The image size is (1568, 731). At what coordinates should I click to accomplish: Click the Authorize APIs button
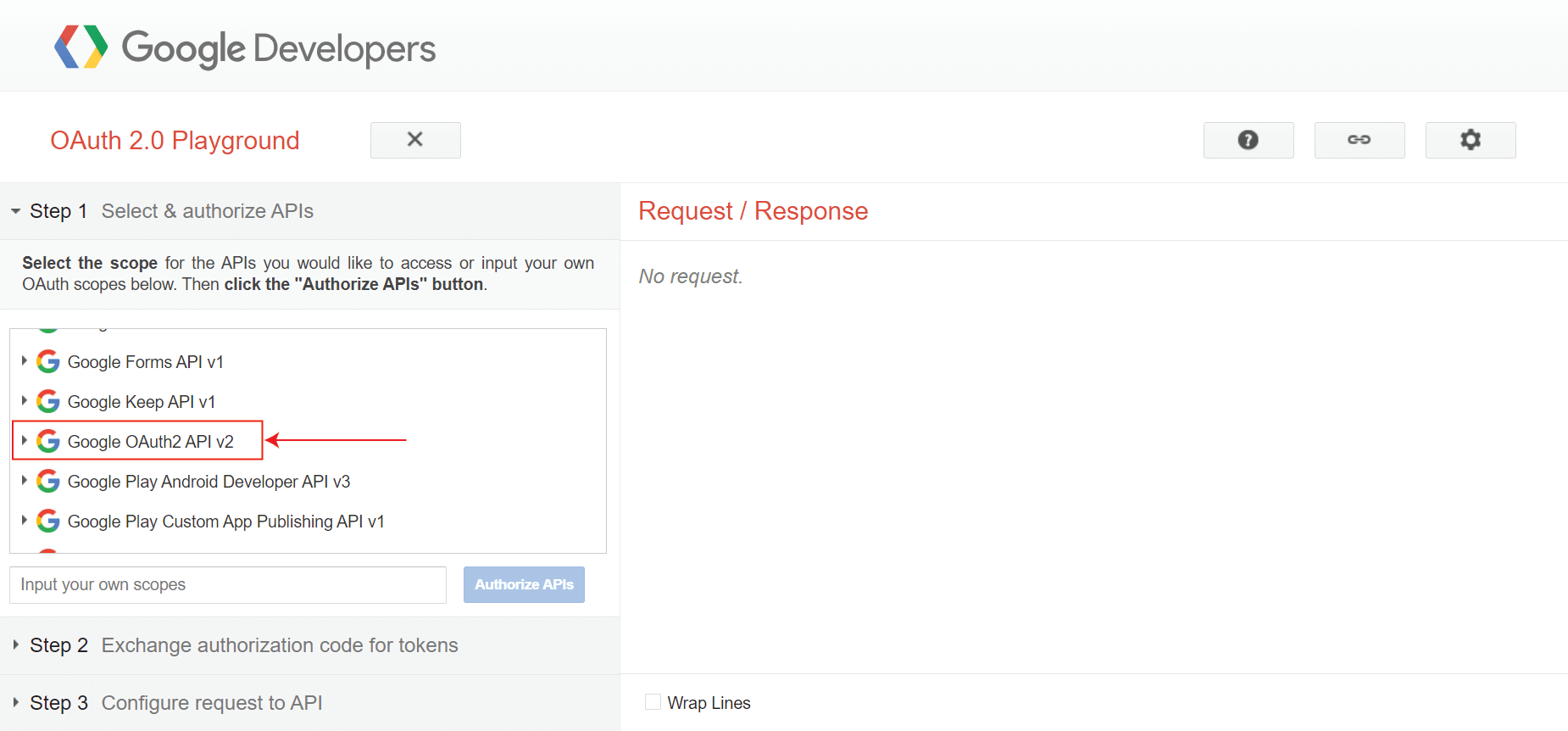pos(524,584)
